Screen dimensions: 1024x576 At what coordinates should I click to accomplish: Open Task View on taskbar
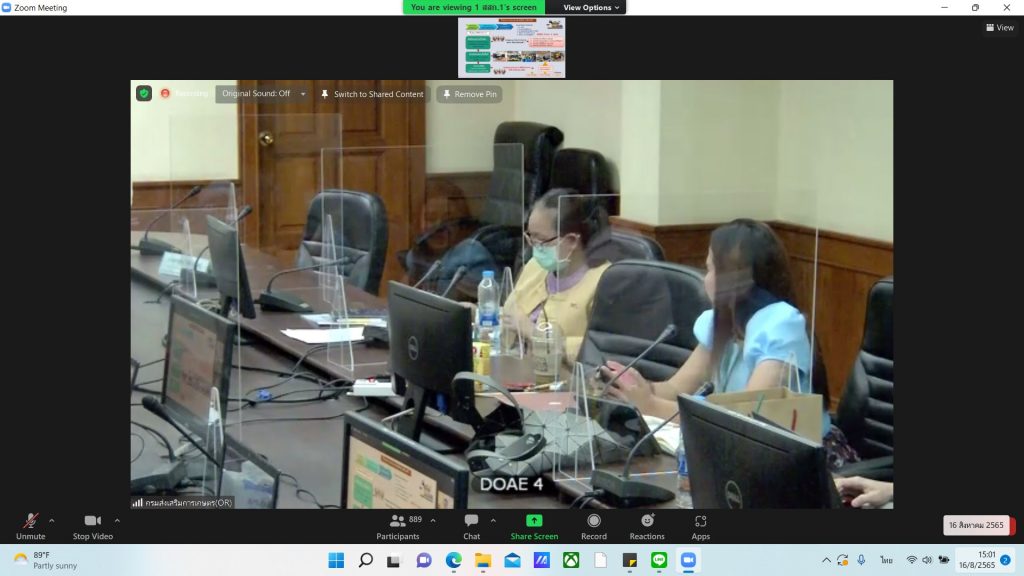point(393,560)
